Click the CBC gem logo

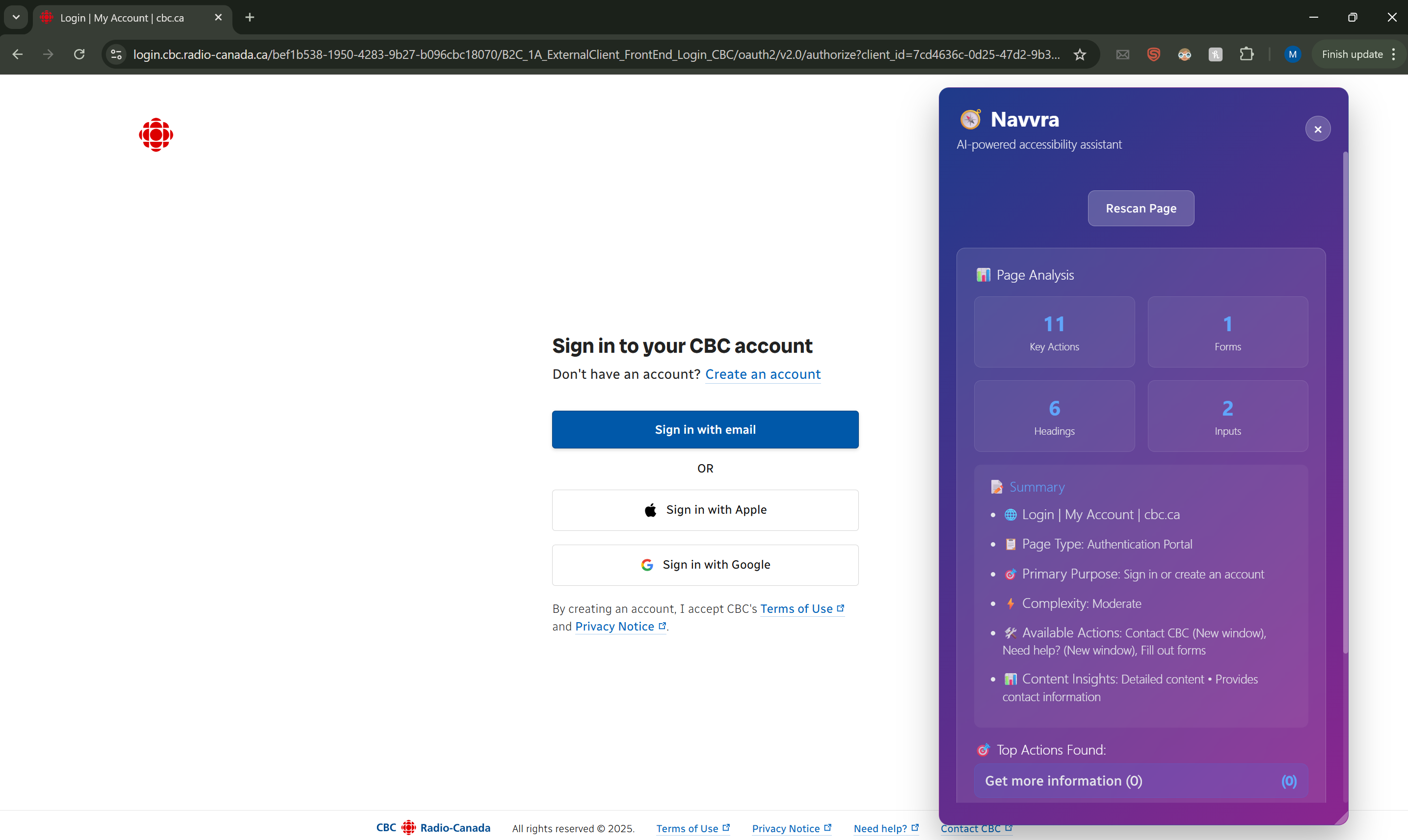[x=156, y=135]
